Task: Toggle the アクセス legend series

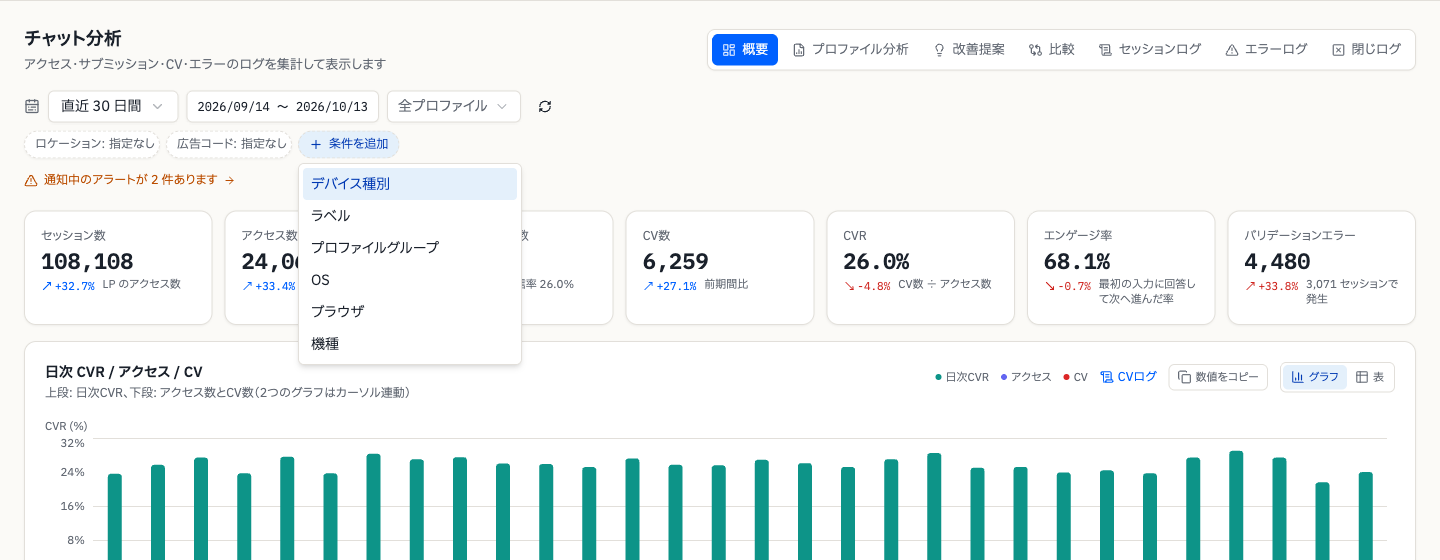Action: (x=1026, y=377)
